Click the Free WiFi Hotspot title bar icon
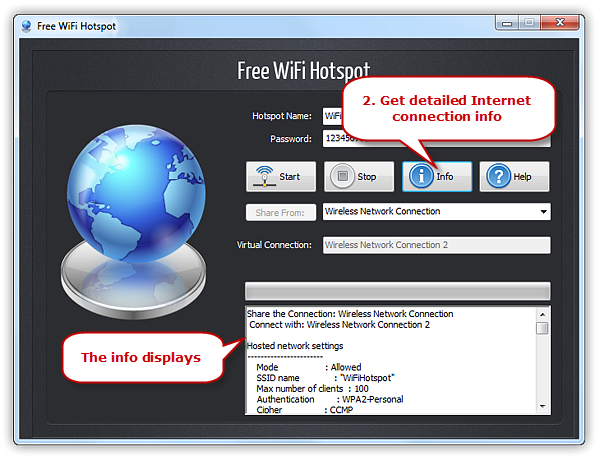The width and height of the screenshot is (600, 460). pyautogui.click(x=26, y=26)
